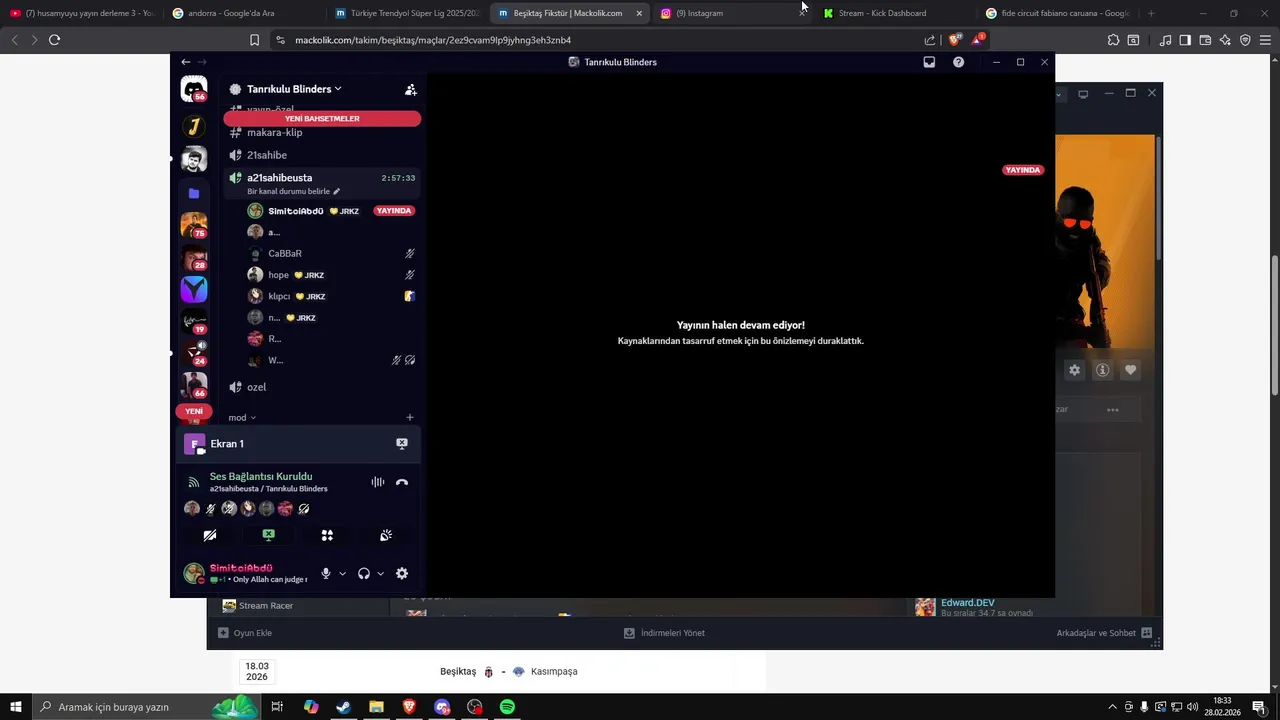Reload the browser page
The width and height of the screenshot is (1280, 720).
(x=54, y=40)
